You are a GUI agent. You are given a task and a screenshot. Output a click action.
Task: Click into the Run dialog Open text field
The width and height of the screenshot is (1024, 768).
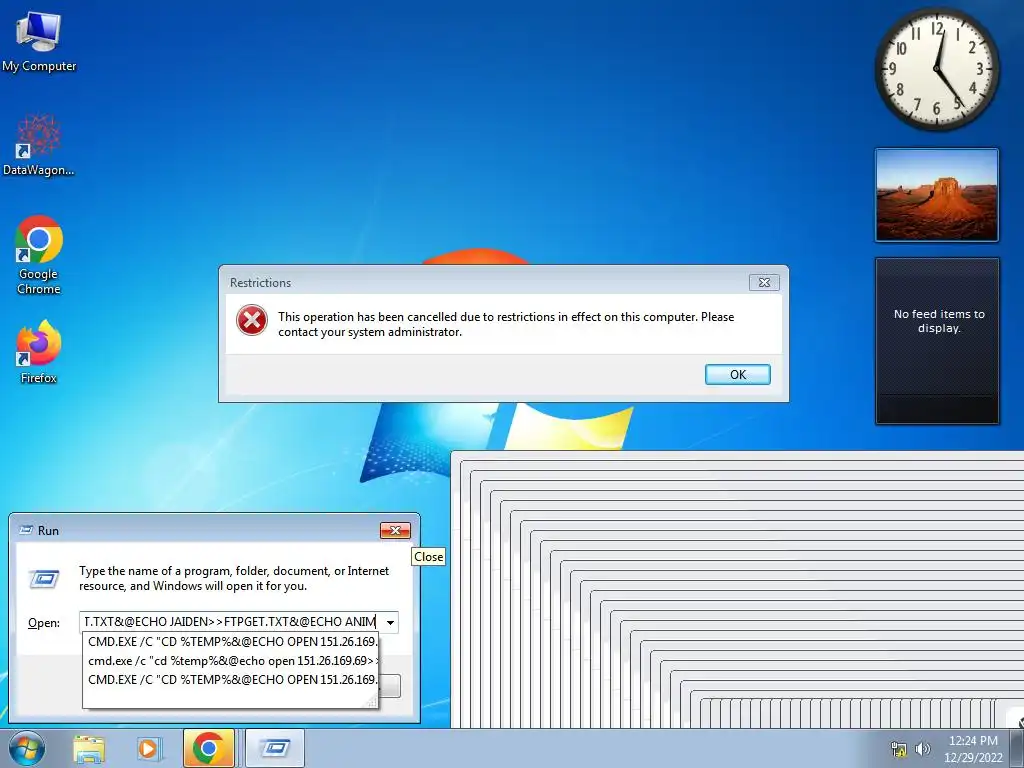232,622
